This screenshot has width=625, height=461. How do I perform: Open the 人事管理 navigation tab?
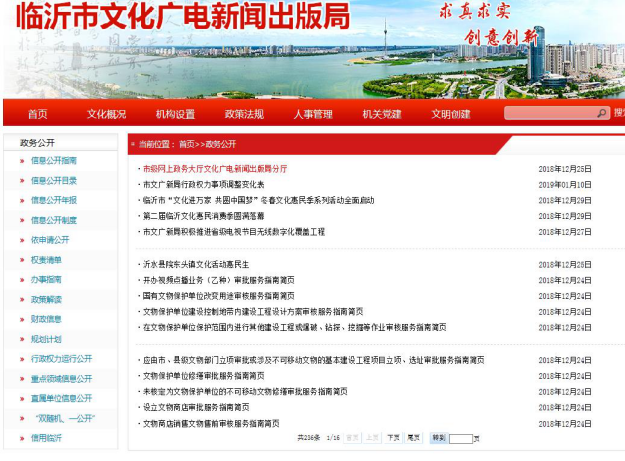[x=313, y=114]
